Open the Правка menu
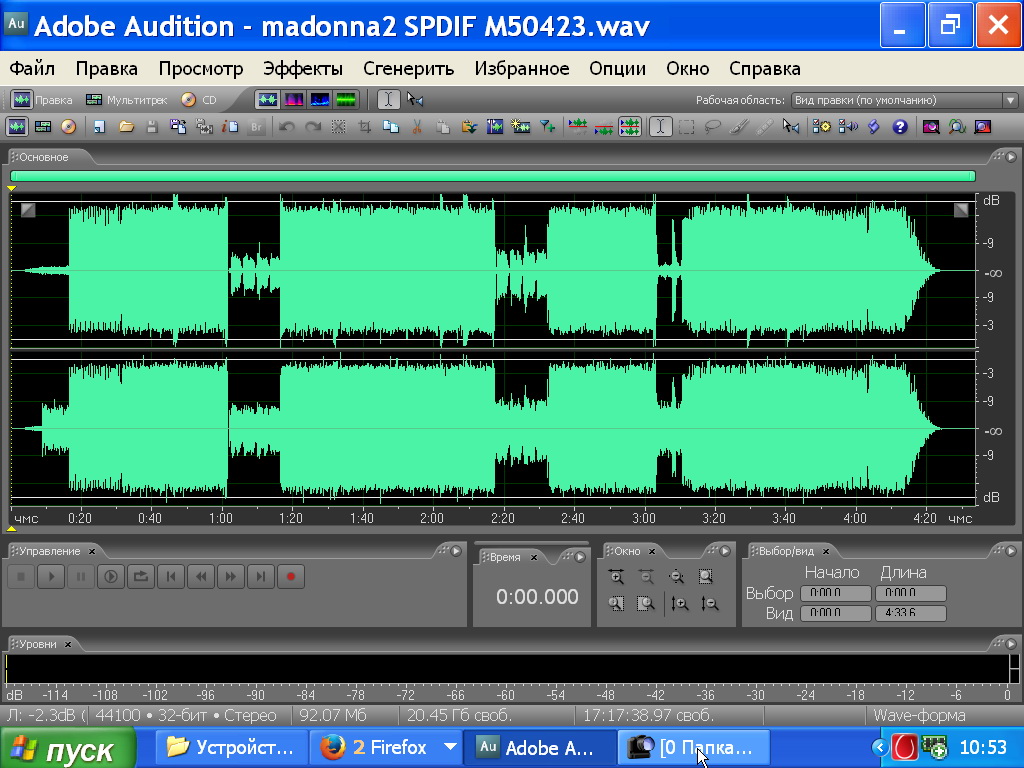The width and height of the screenshot is (1024, 768). coord(106,69)
